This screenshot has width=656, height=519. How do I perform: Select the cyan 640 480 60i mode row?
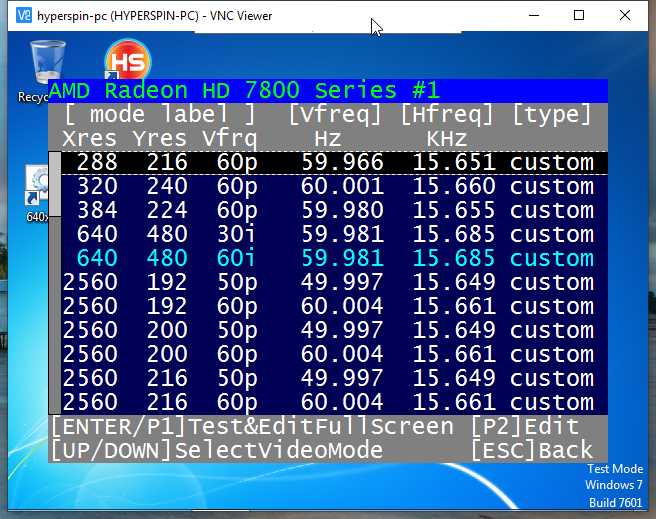[x=335, y=258]
